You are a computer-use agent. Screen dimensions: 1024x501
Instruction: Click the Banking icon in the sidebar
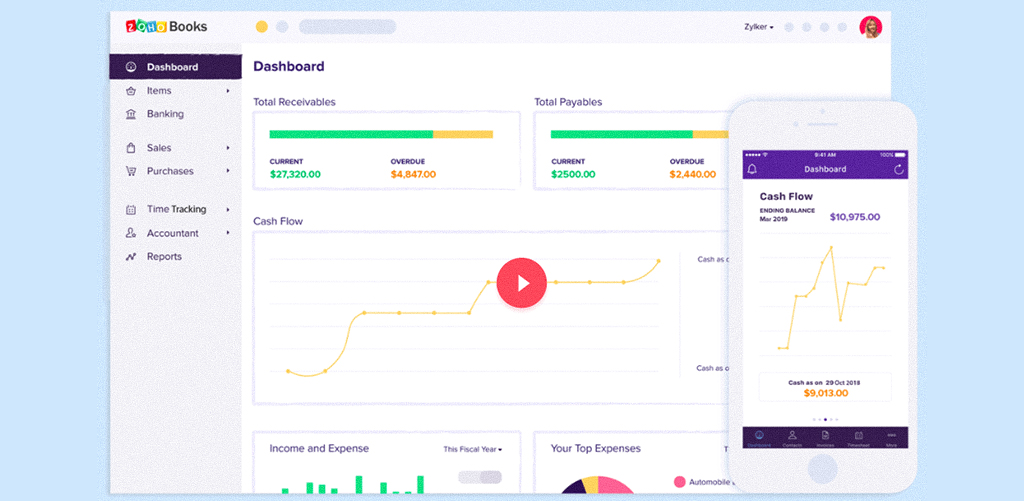(x=131, y=114)
